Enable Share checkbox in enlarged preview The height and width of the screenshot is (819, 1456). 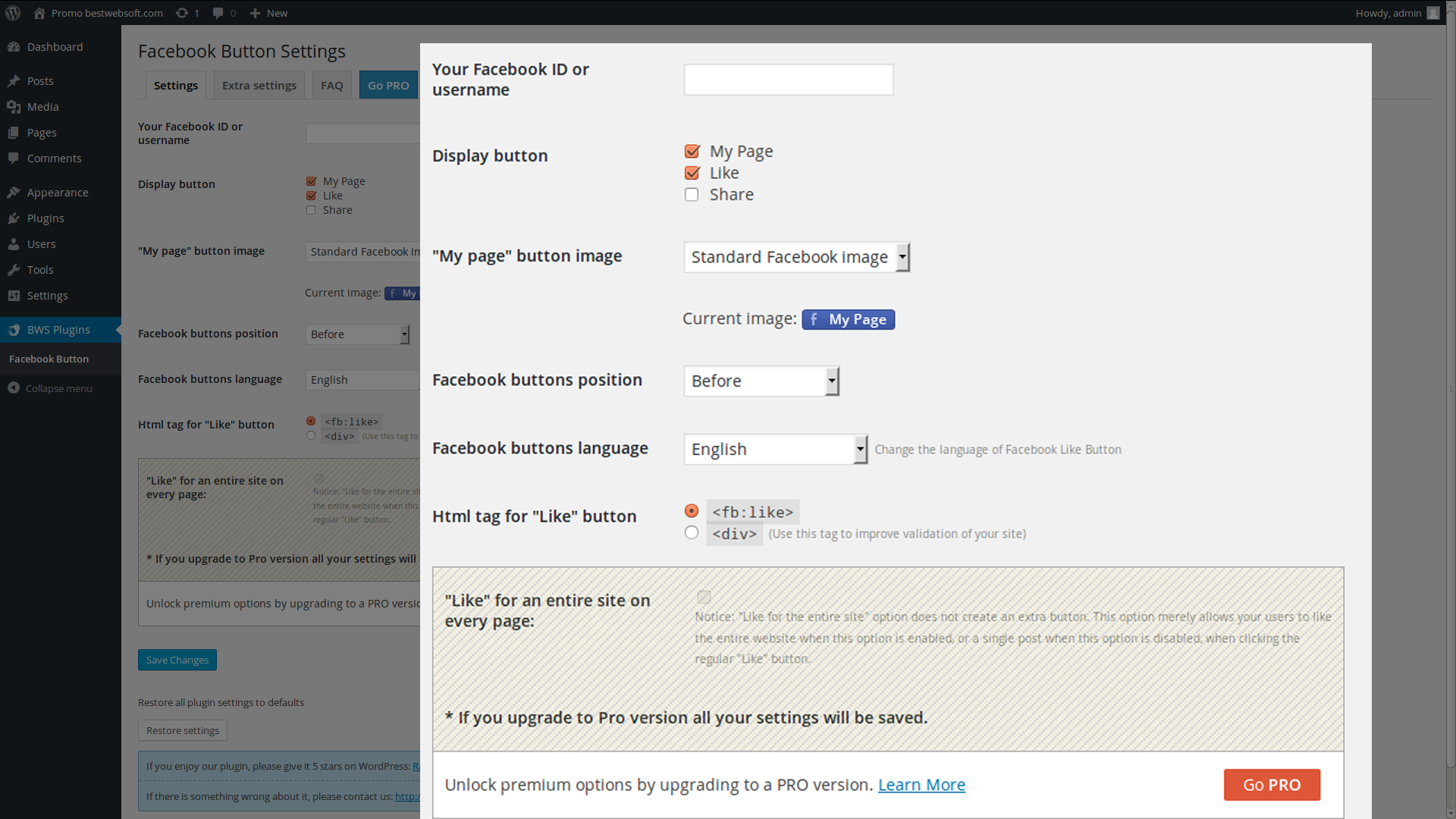coord(692,195)
